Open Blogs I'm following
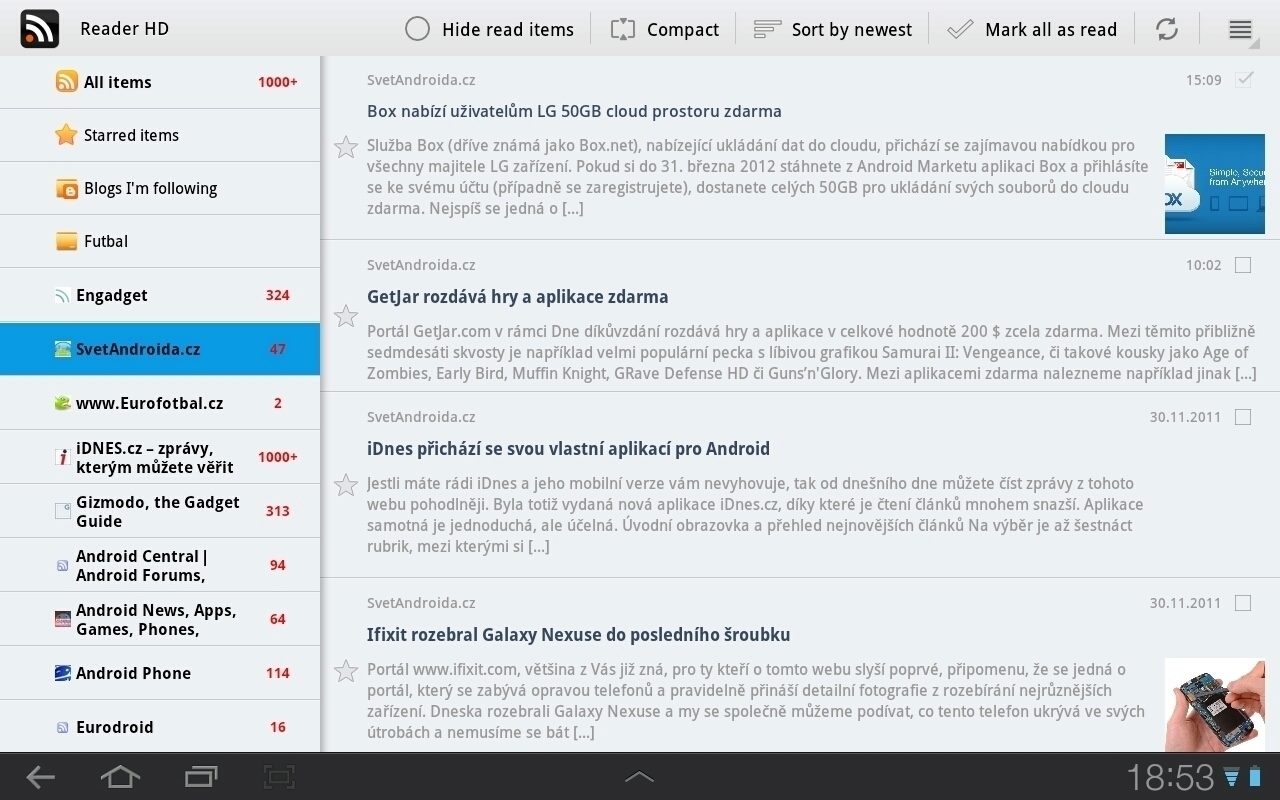 pos(160,188)
